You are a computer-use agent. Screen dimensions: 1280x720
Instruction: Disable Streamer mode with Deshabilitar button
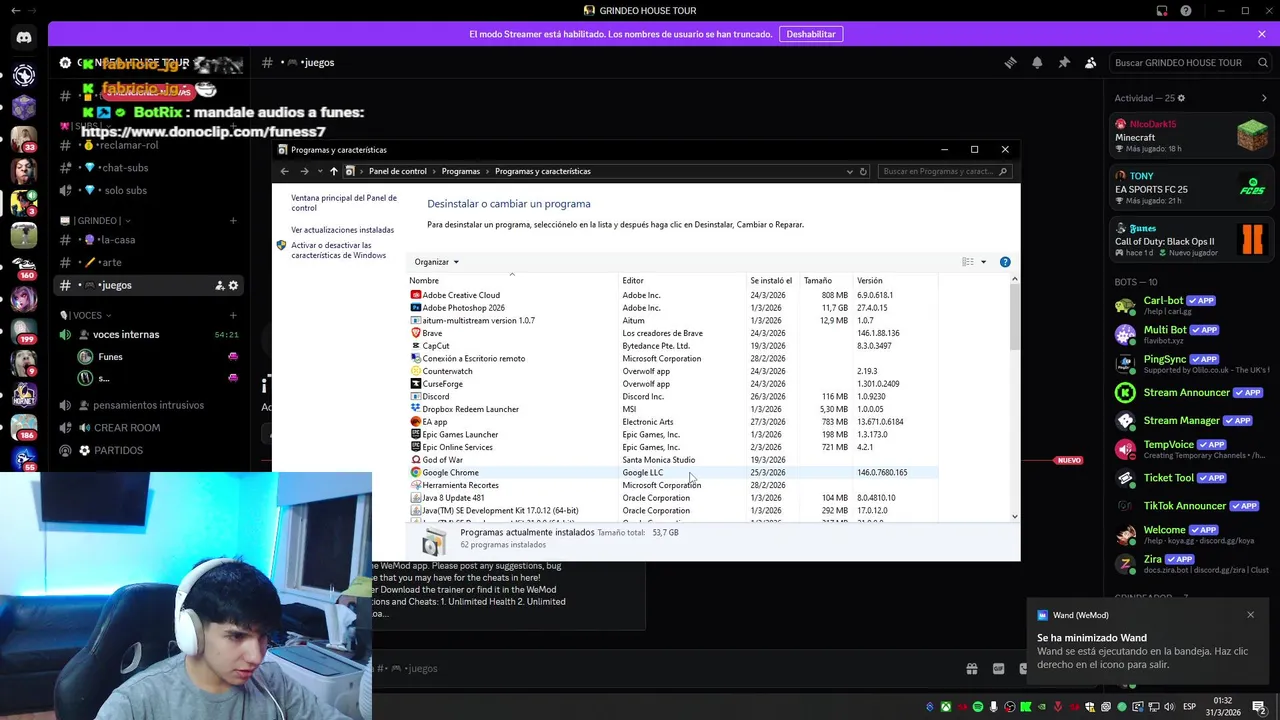(x=811, y=34)
